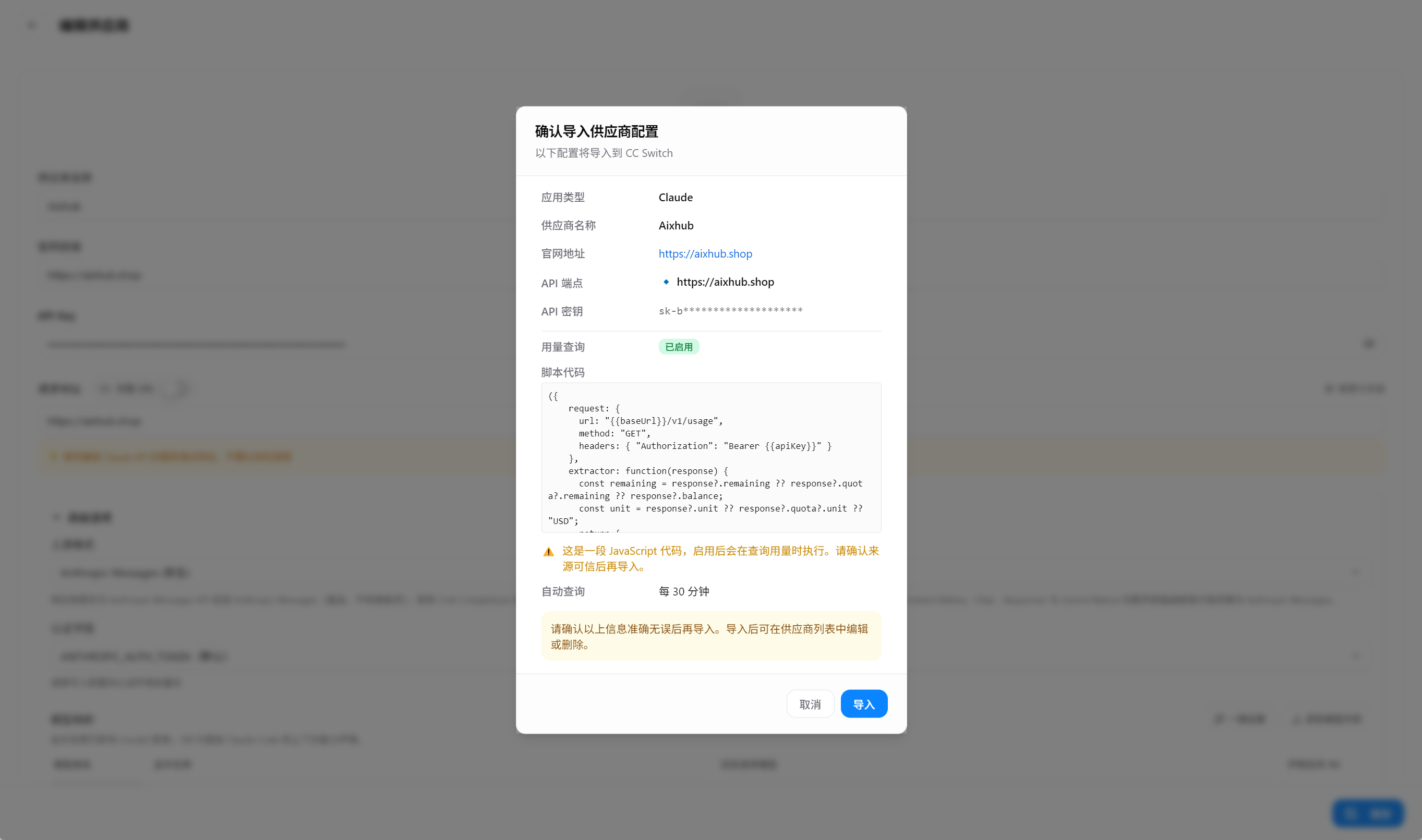Click the 脚本代码 label
Screen dimensions: 1422x840
[562, 372]
